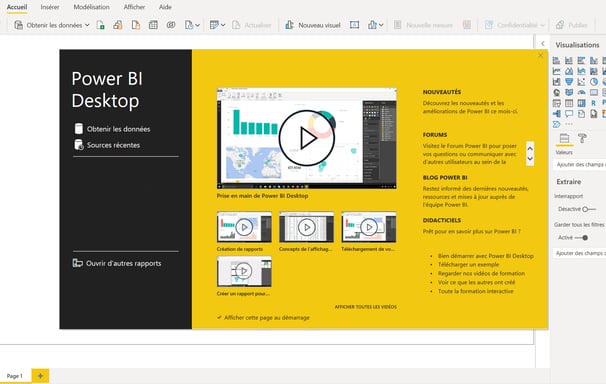Image resolution: width=606 pixels, height=384 pixels.
Task: Open the Modélisation ribbon tab
Action: 92,7
